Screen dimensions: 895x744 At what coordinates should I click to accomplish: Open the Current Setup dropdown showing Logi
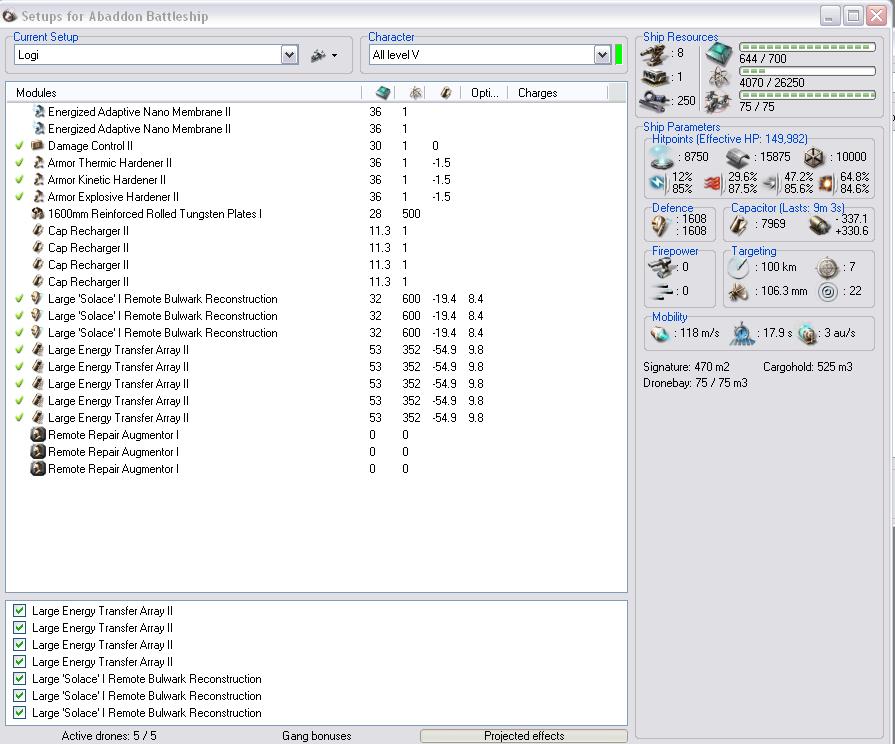coord(289,55)
